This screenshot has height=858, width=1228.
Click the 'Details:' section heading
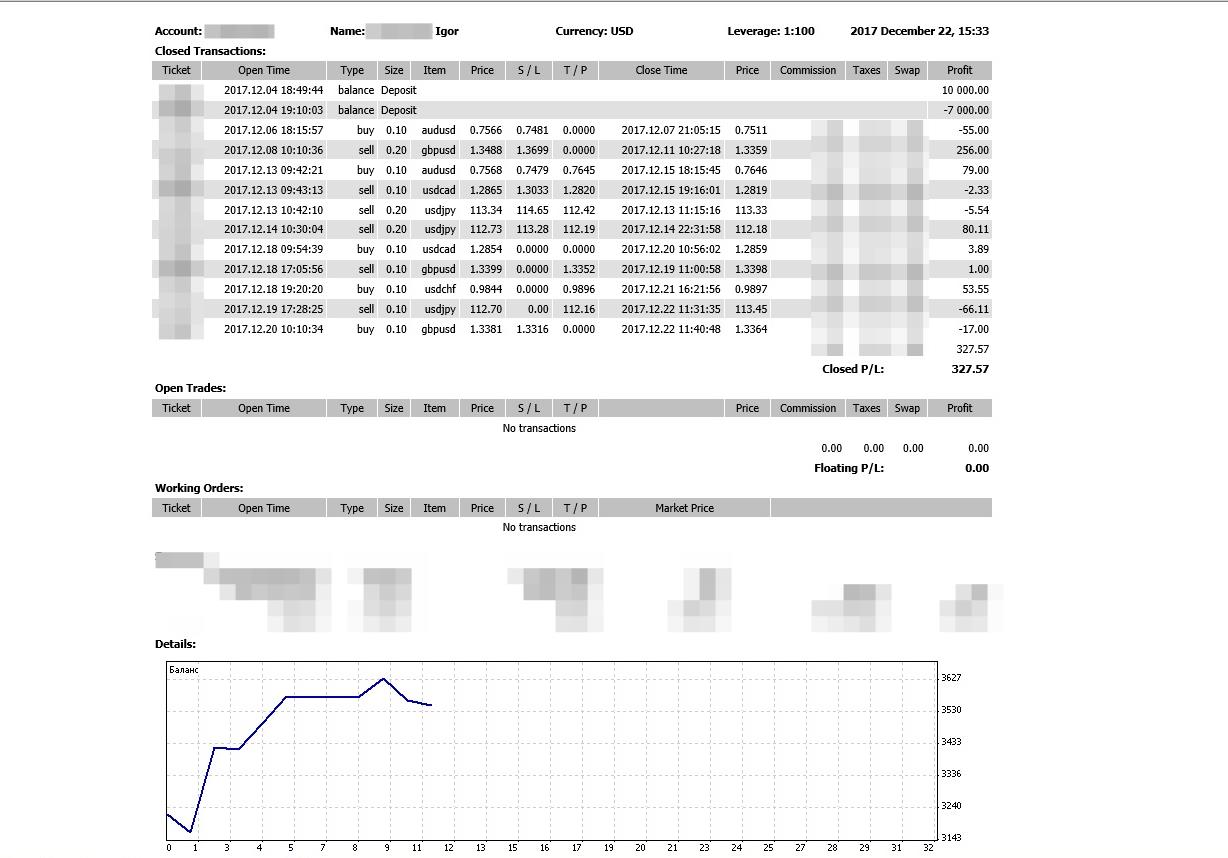[x=175, y=644]
